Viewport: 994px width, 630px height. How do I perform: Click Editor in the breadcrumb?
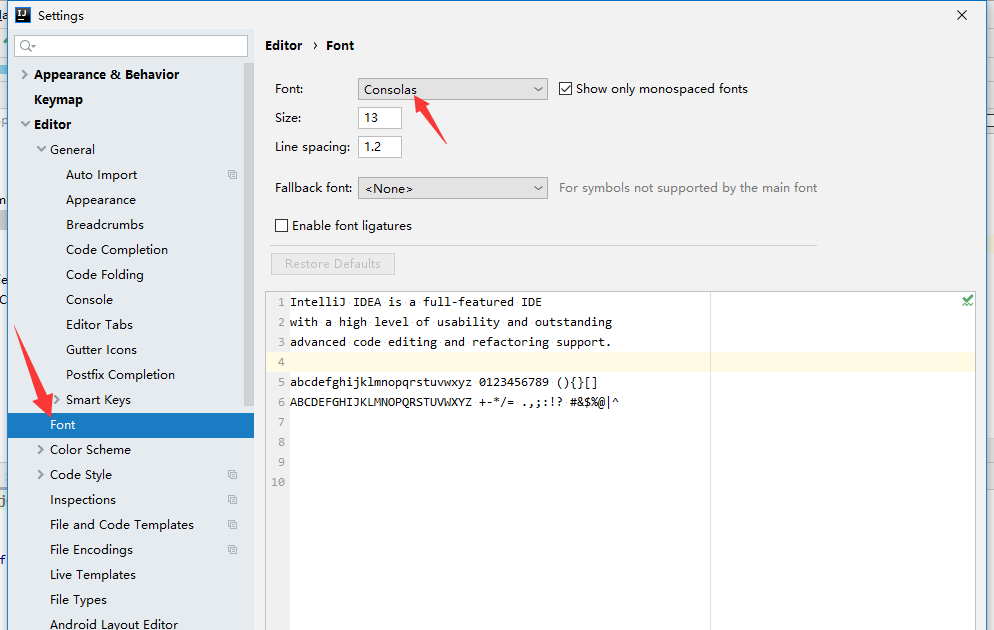[x=283, y=46]
